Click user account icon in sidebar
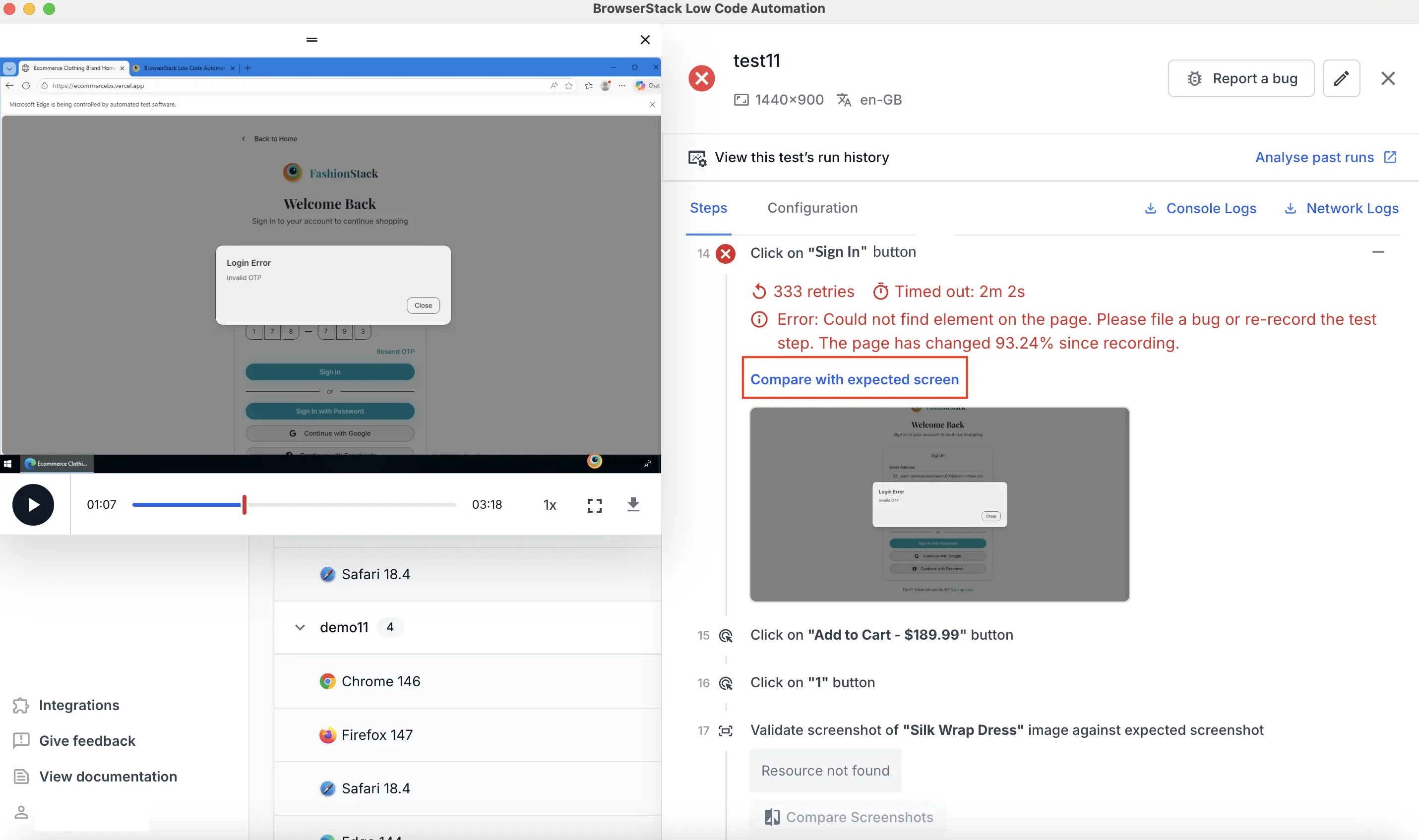The height and width of the screenshot is (840, 1419). pos(21,812)
